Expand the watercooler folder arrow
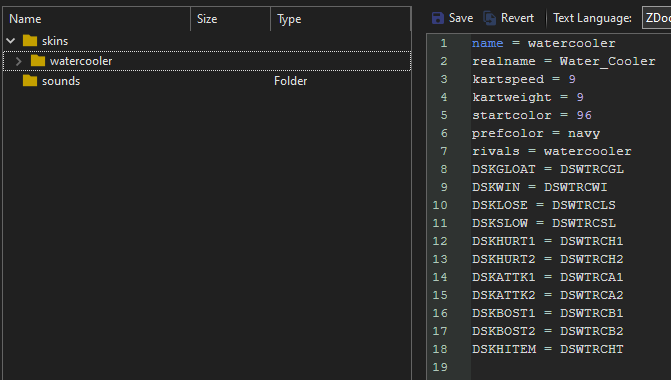 pyautogui.click(x=18, y=61)
